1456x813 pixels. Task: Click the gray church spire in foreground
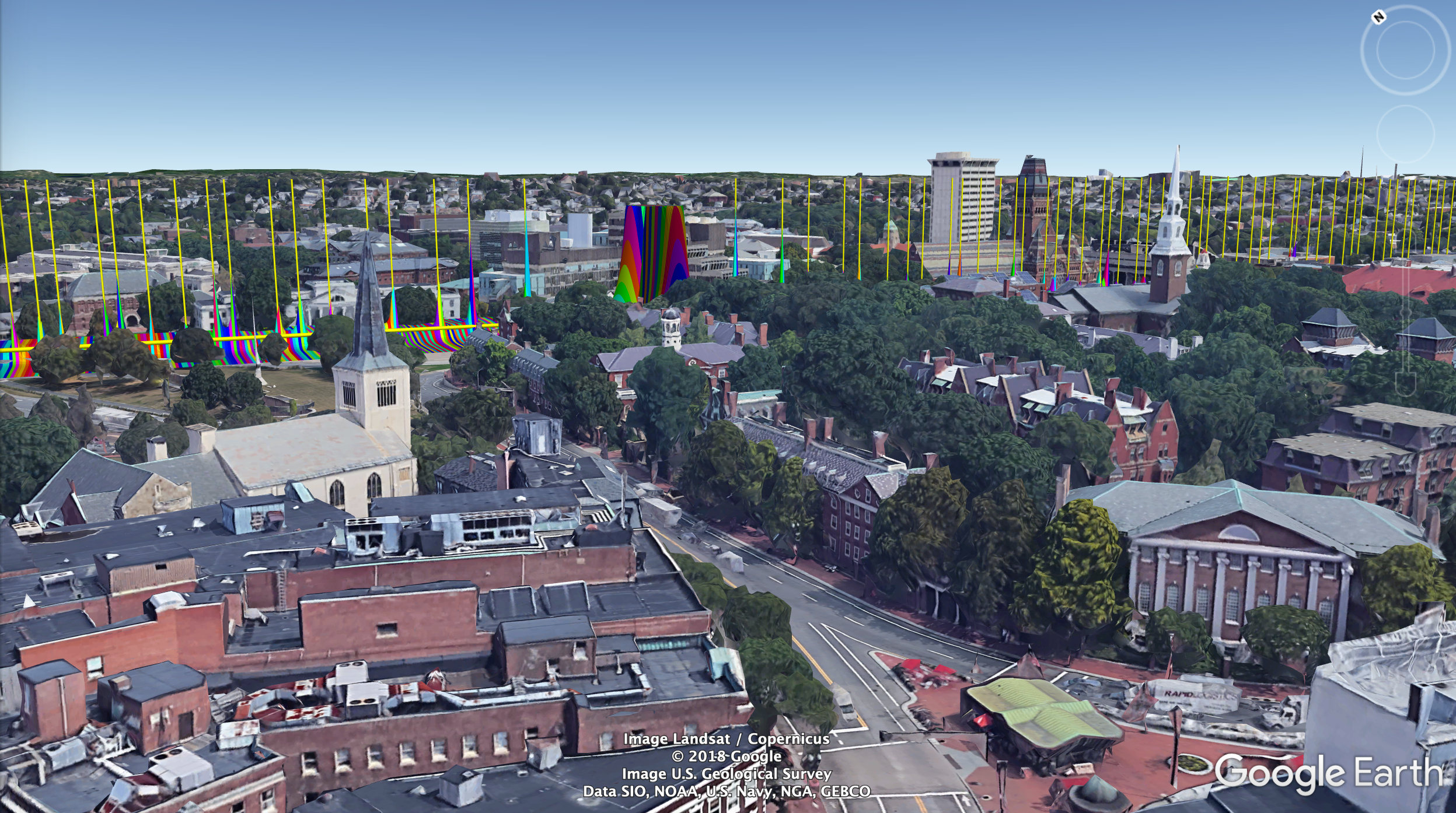click(369, 303)
